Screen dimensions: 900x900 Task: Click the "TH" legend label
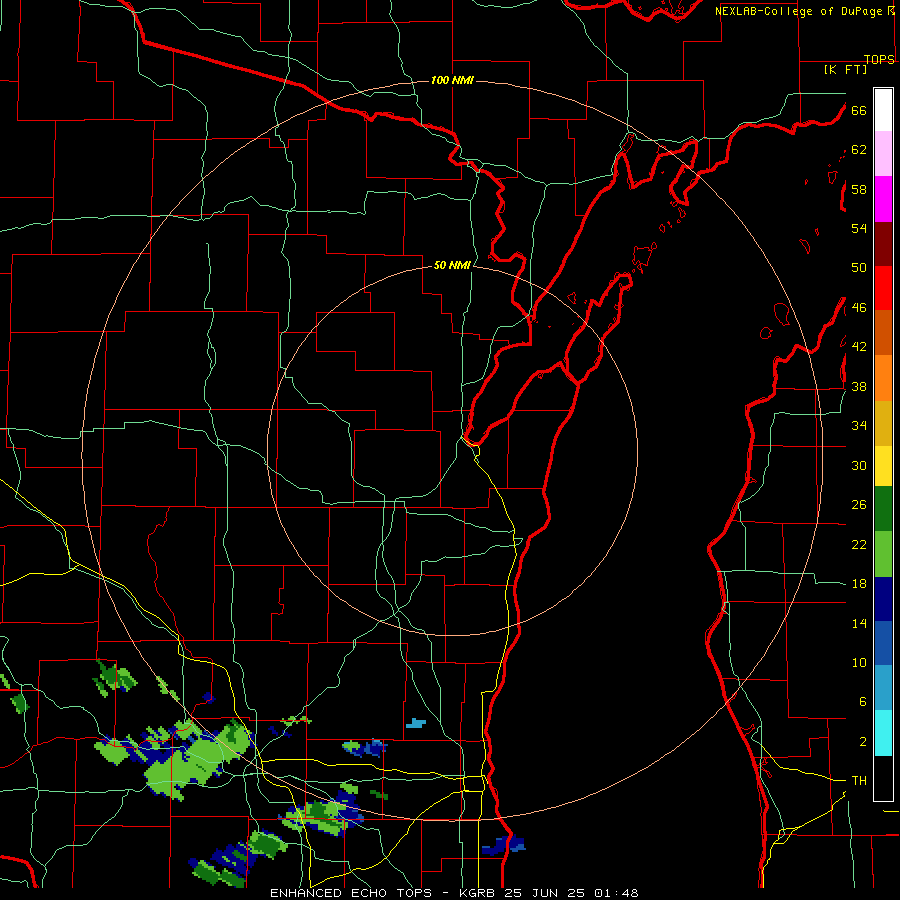coord(859,781)
